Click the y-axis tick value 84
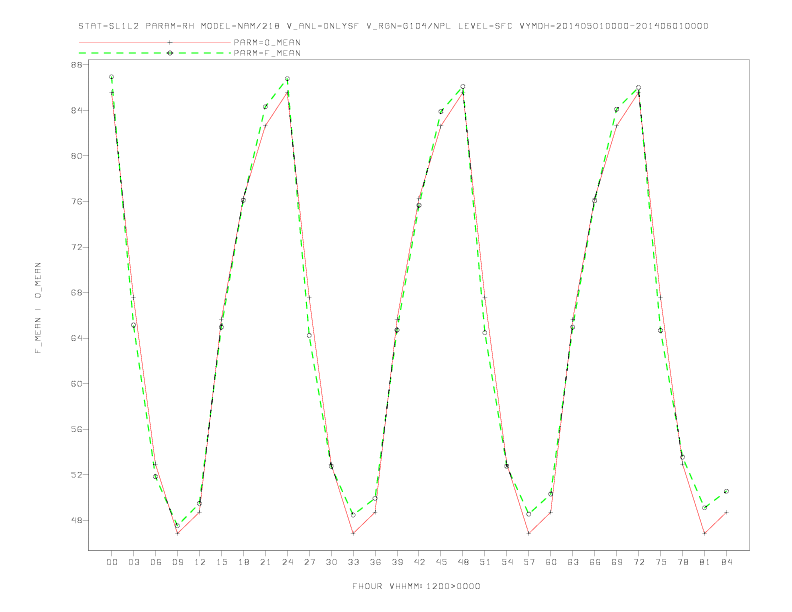The image size is (792, 612). pyautogui.click(x=76, y=110)
